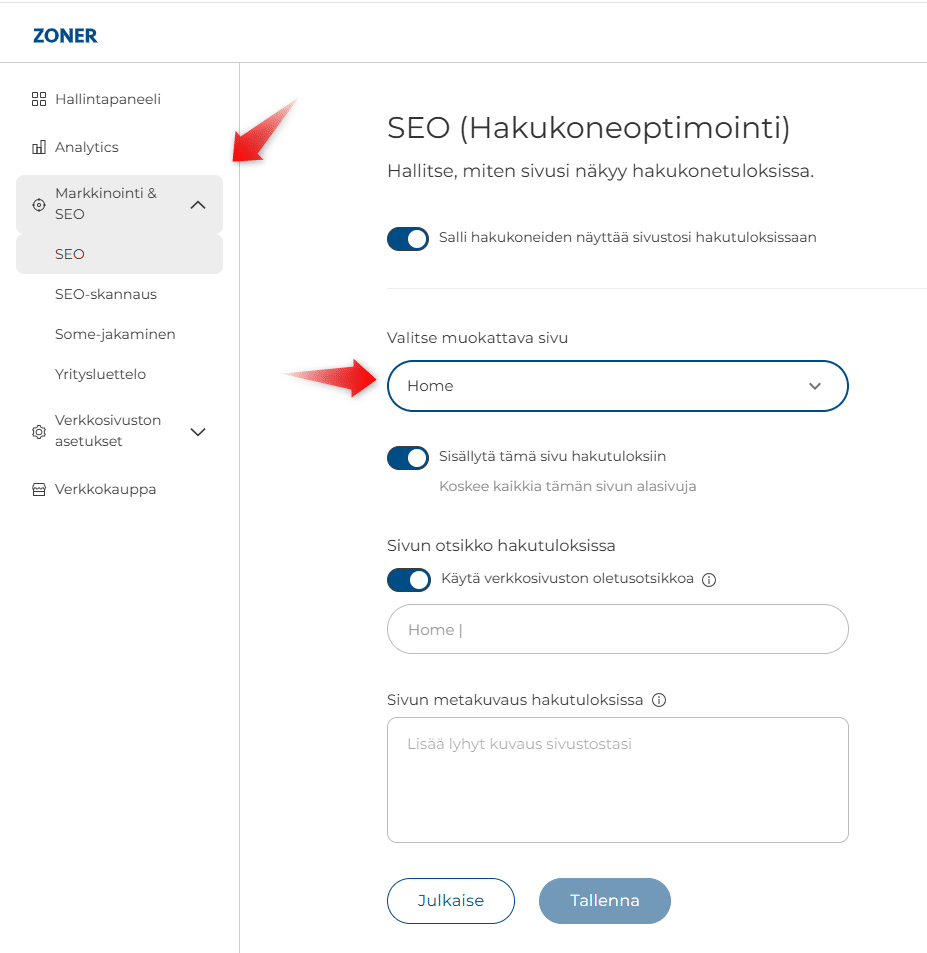Open the Valitse muokattava sivu dropdown
This screenshot has width=927, height=953.
coord(617,386)
